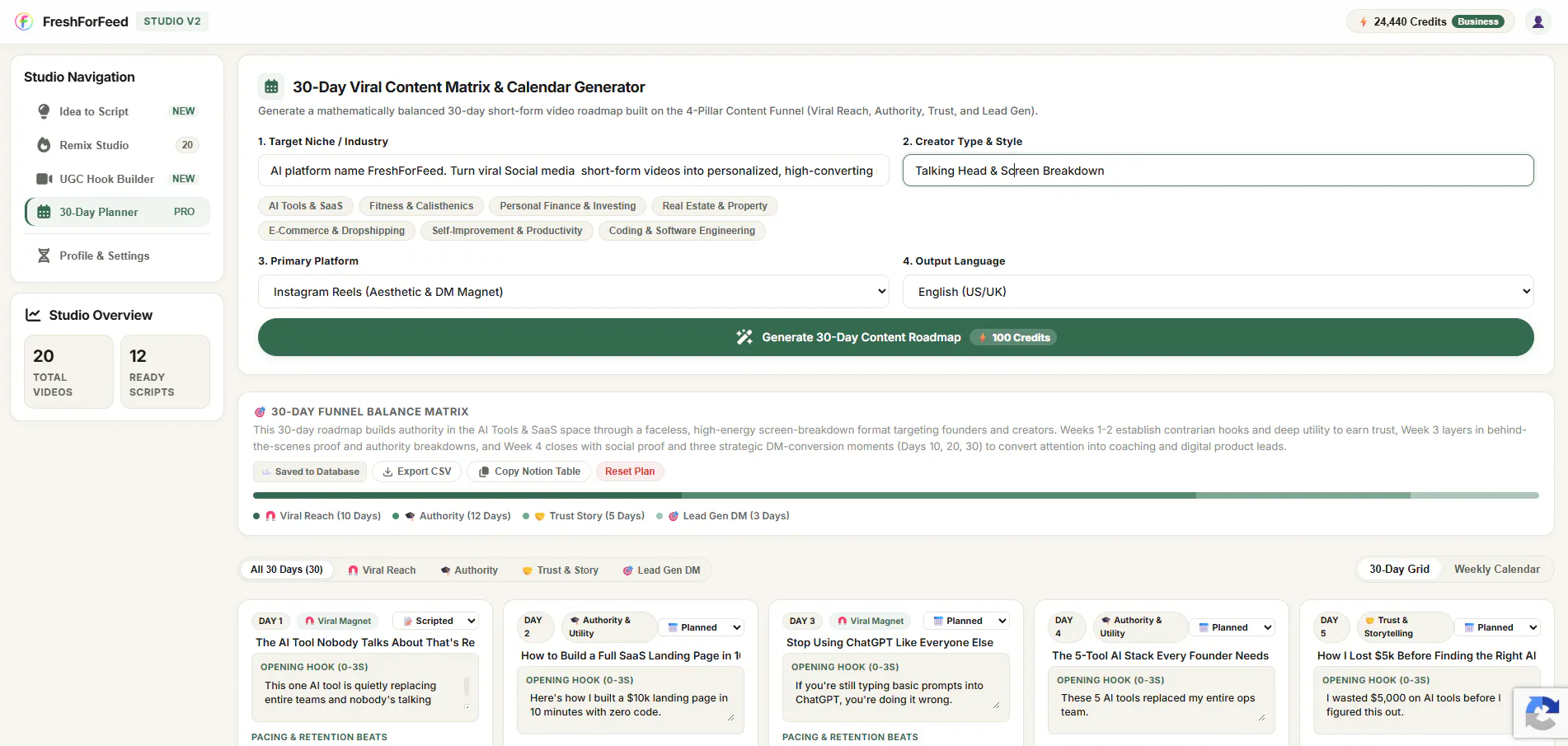
Task: Click the funnel balance progress bar
Action: coord(896,495)
